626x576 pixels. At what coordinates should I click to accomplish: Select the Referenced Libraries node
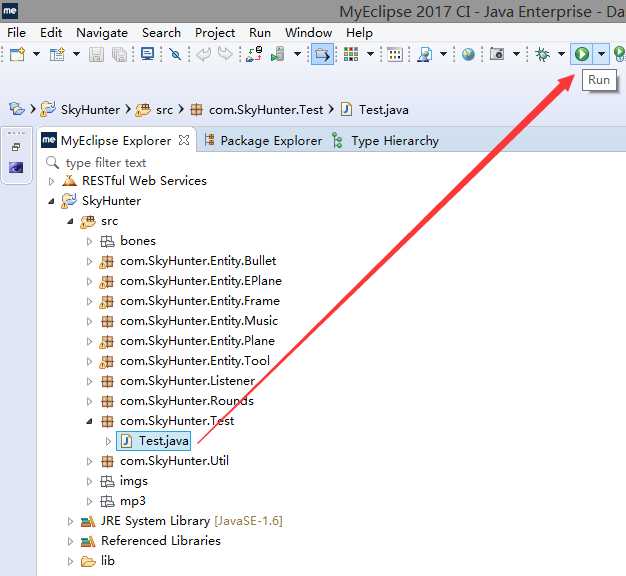point(160,541)
